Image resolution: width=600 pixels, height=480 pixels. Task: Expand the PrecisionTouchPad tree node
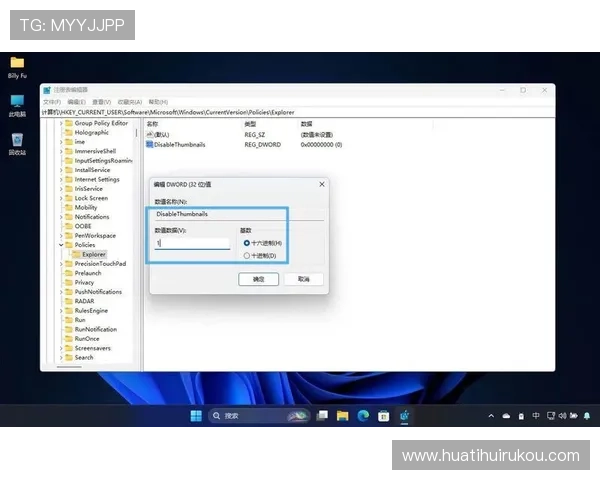(61, 264)
